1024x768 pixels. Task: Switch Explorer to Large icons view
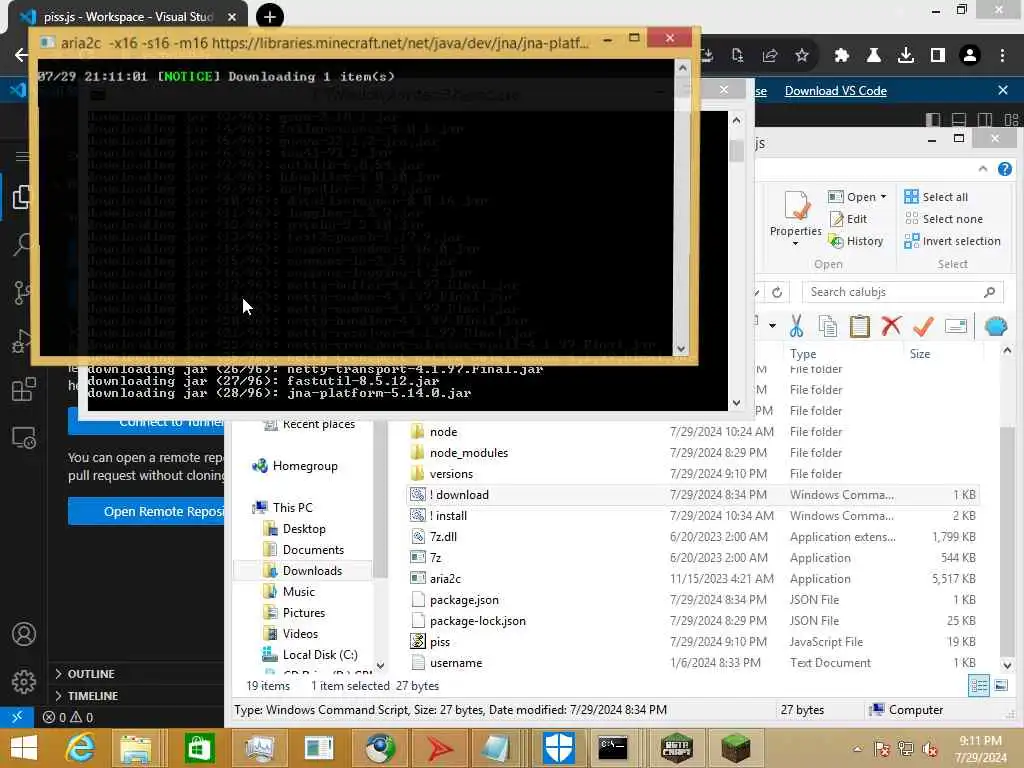coord(1000,686)
